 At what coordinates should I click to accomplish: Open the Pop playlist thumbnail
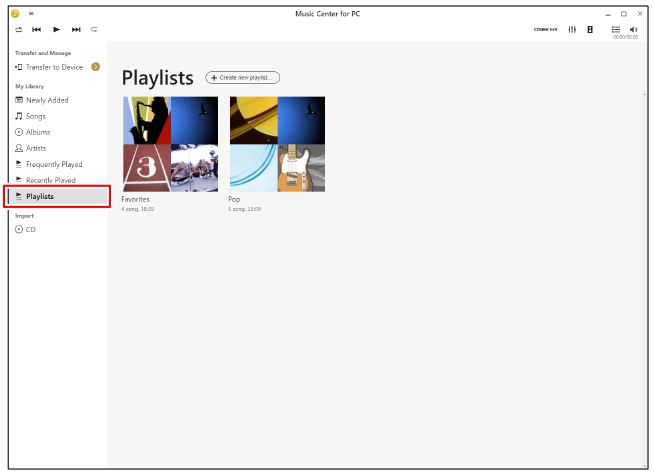277,144
